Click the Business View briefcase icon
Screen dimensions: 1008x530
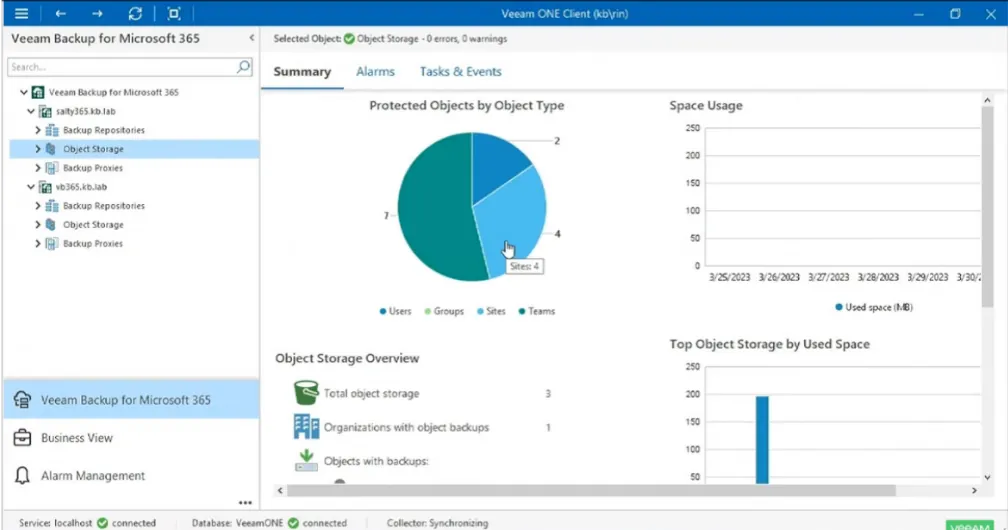pyautogui.click(x=22, y=437)
